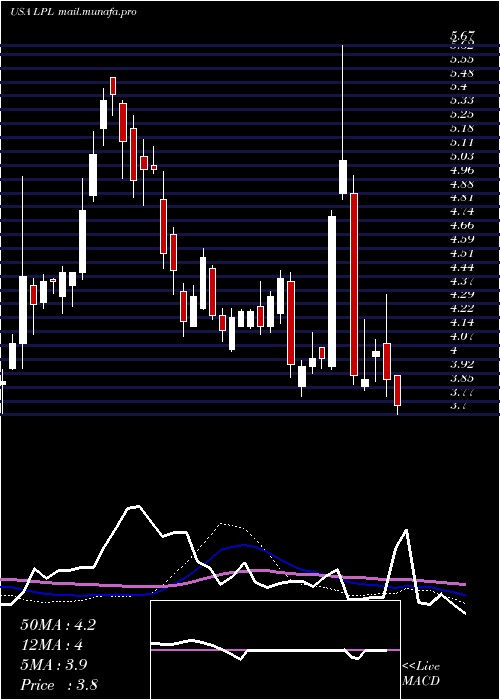Select the 5.25 price level label
Screen dimensions: 500x700
[462, 114]
